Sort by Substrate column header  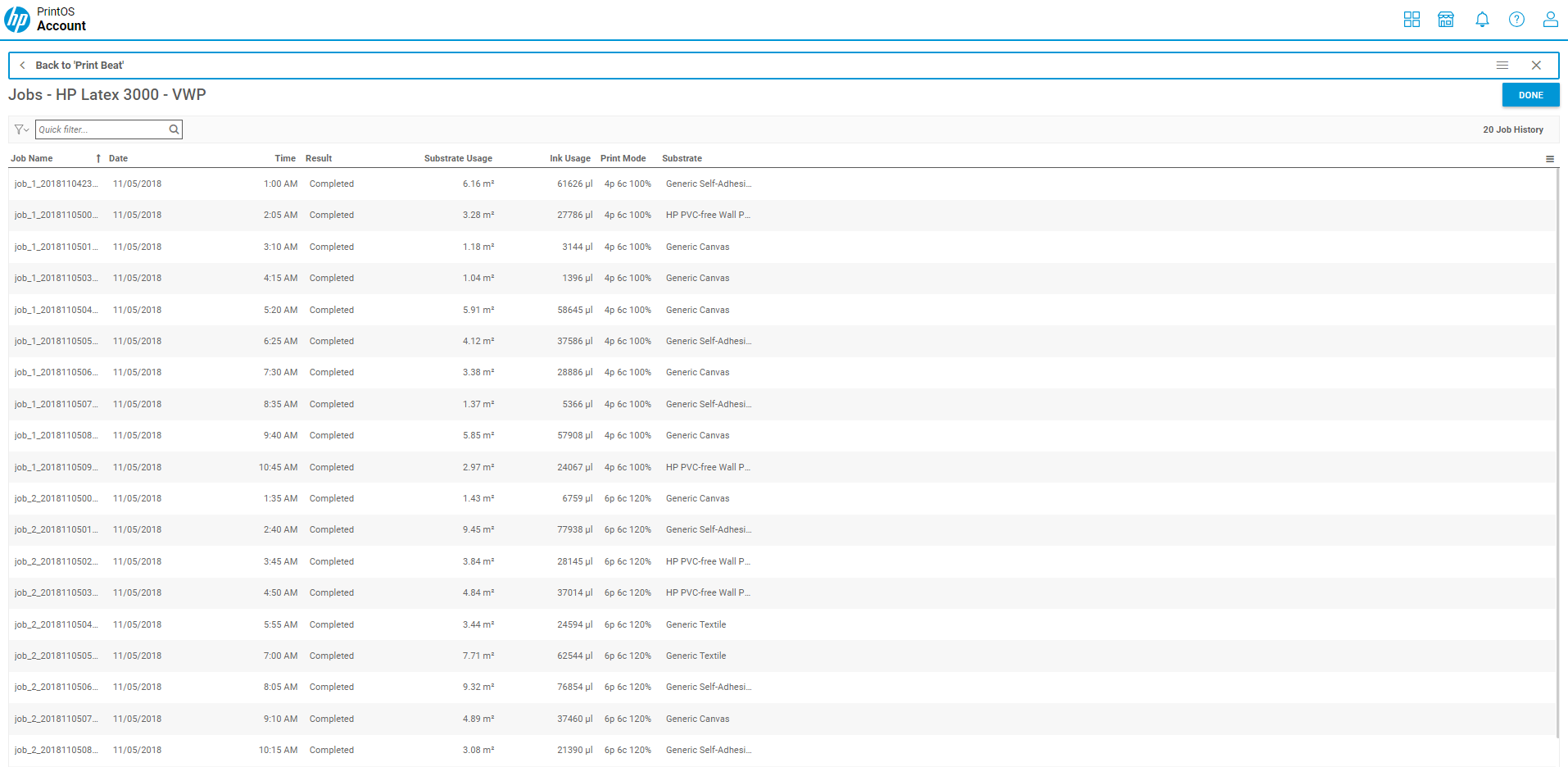pyautogui.click(x=682, y=159)
